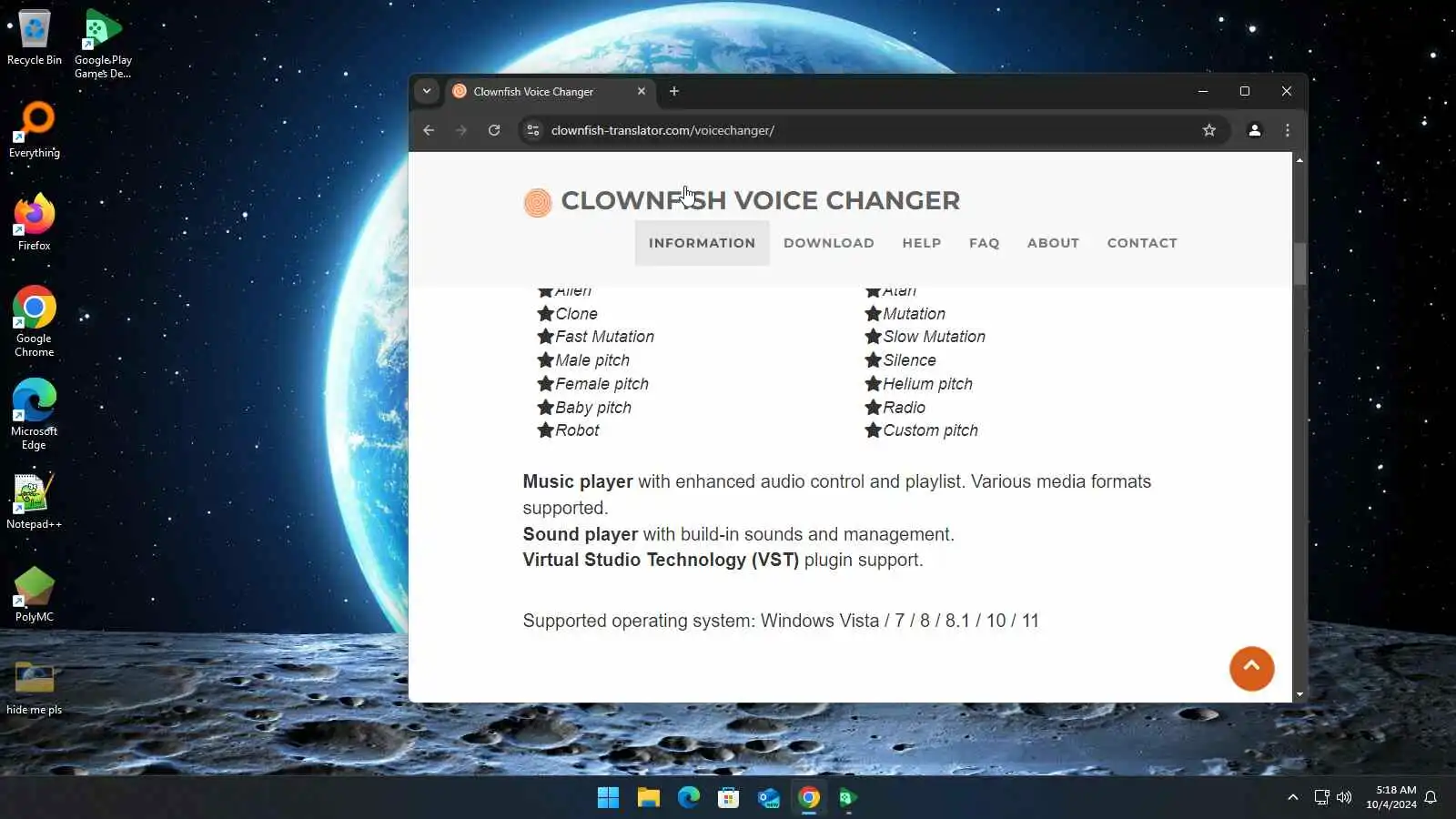Screen dimensions: 1456x819
Task: Open the CONTACT nav item
Action: coord(1142,243)
